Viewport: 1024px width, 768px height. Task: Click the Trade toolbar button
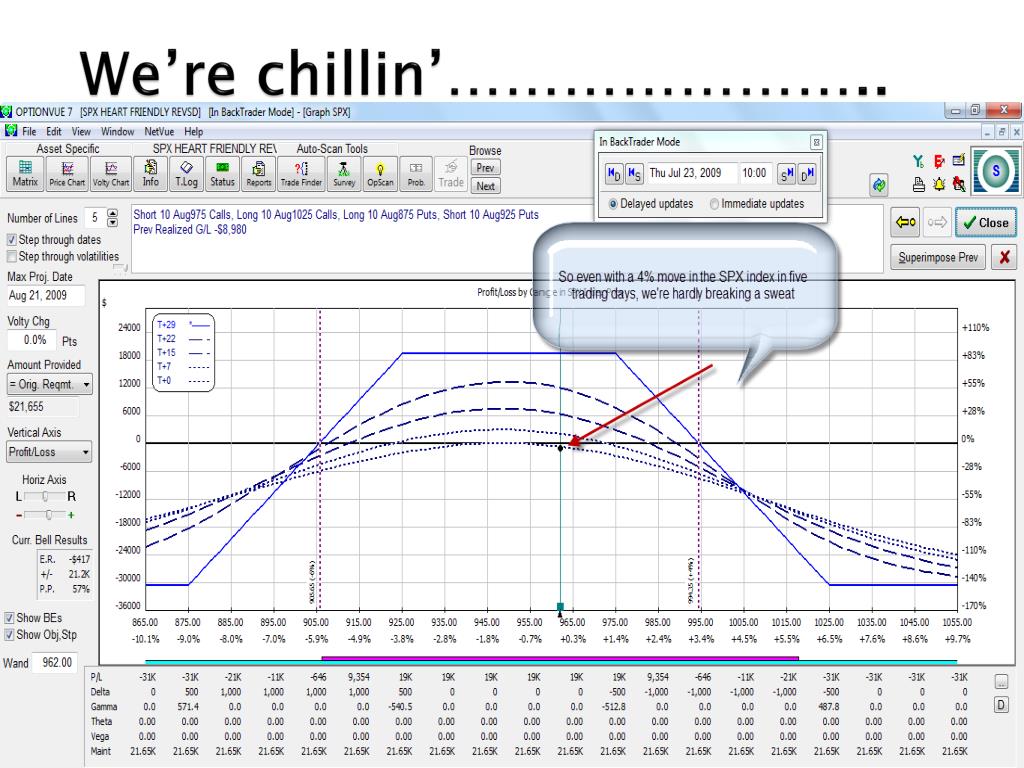pyautogui.click(x=451, y=174)
